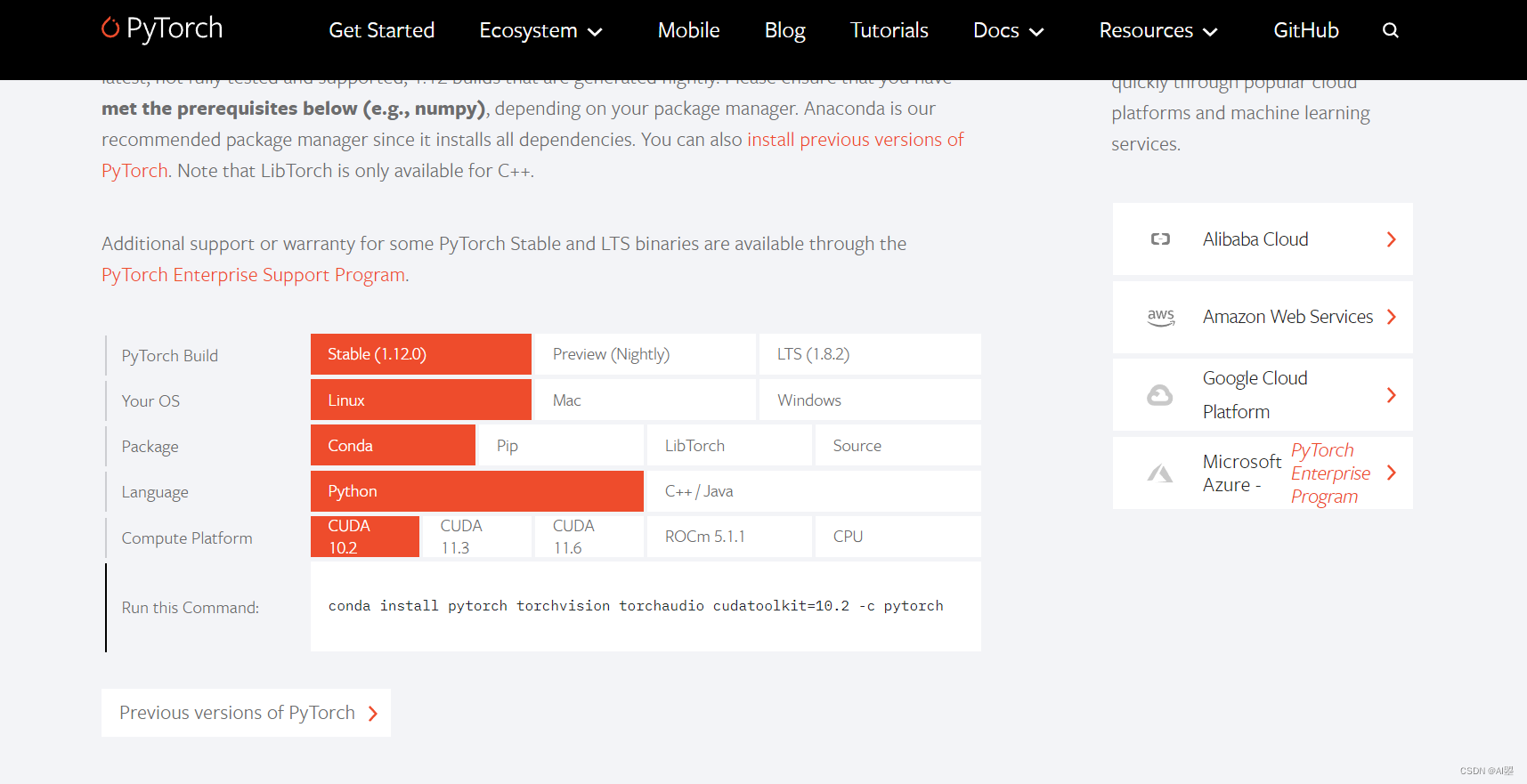Select Python language option
This screenshot has height=784, width=1527.
click(477, 491)
